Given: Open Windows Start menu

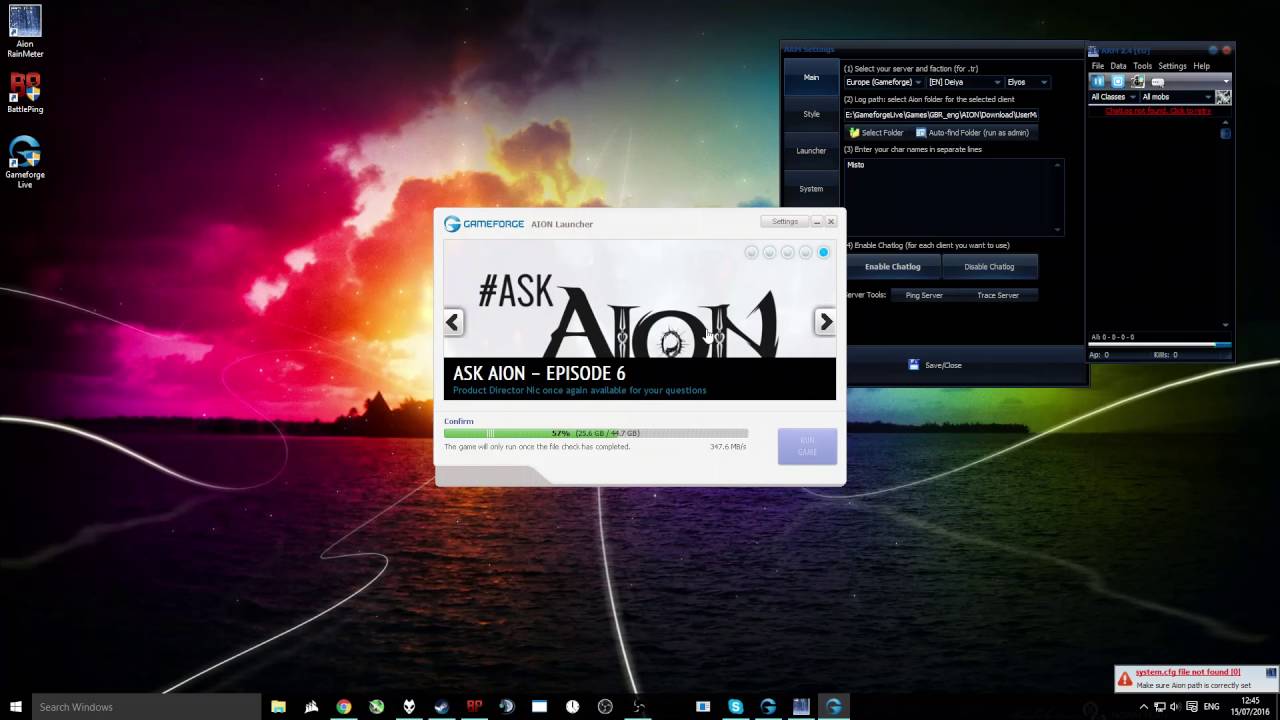Looking at the screenshot, I should click(x=16, y=707).
